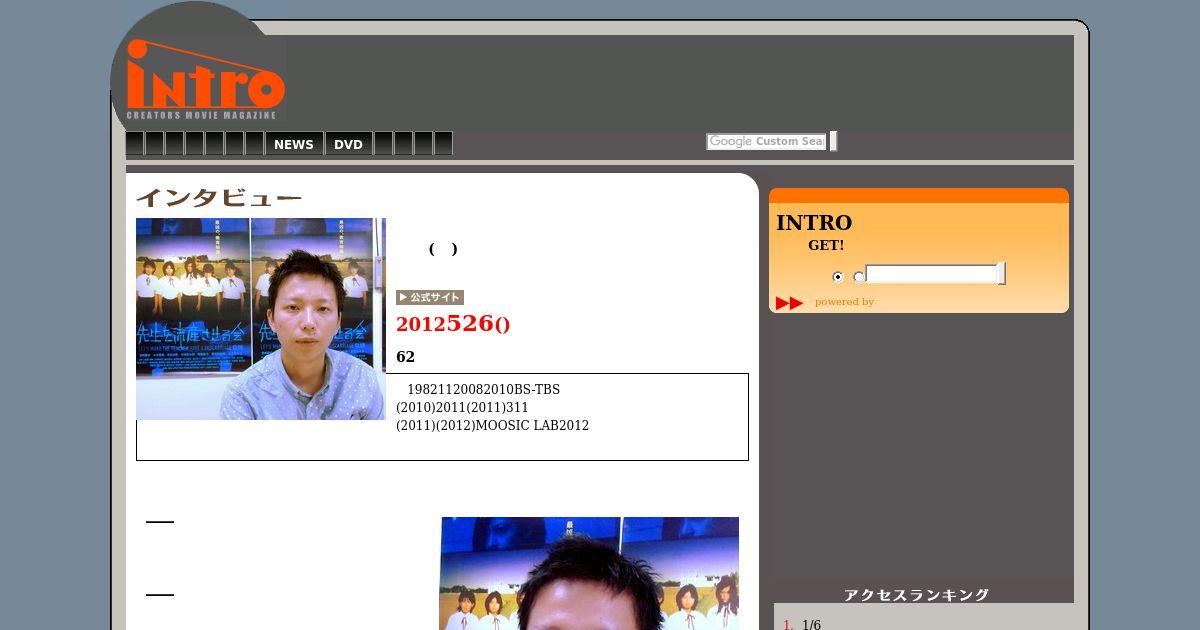
Task: Click the profile line containing '2010BS-TBS'
Action: pos(483,390)
